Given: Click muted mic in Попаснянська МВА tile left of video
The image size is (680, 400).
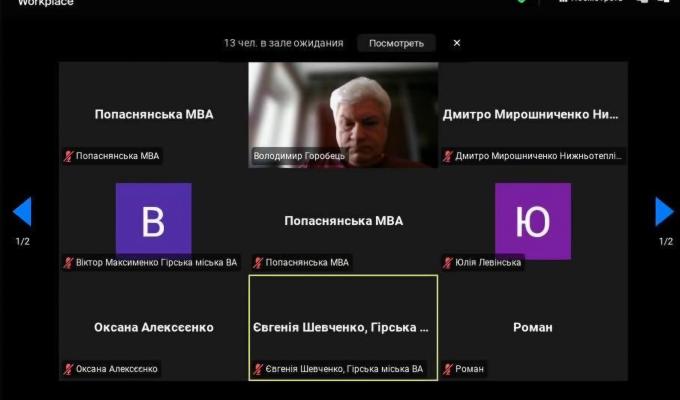Looking at the screenshot, I should tap(69, 156).
